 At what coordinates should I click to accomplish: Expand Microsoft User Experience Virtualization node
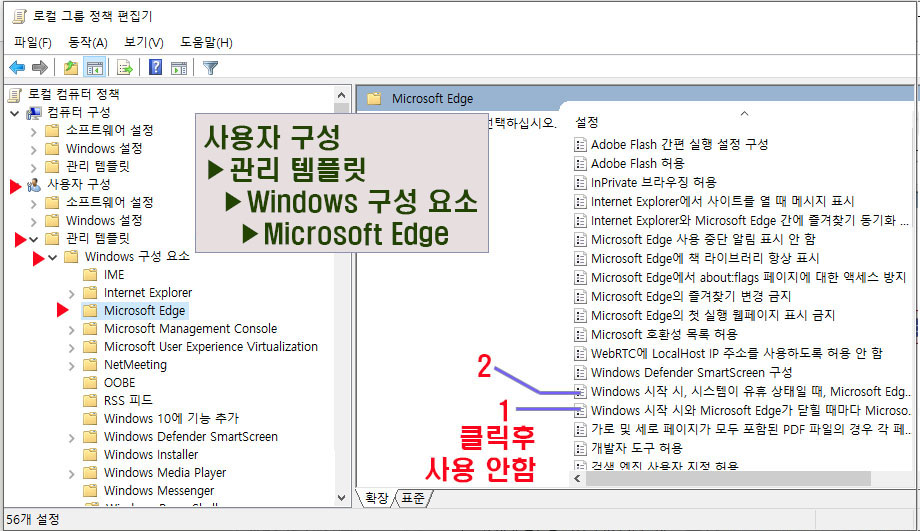pyautogui.click(x=71, y=347)
